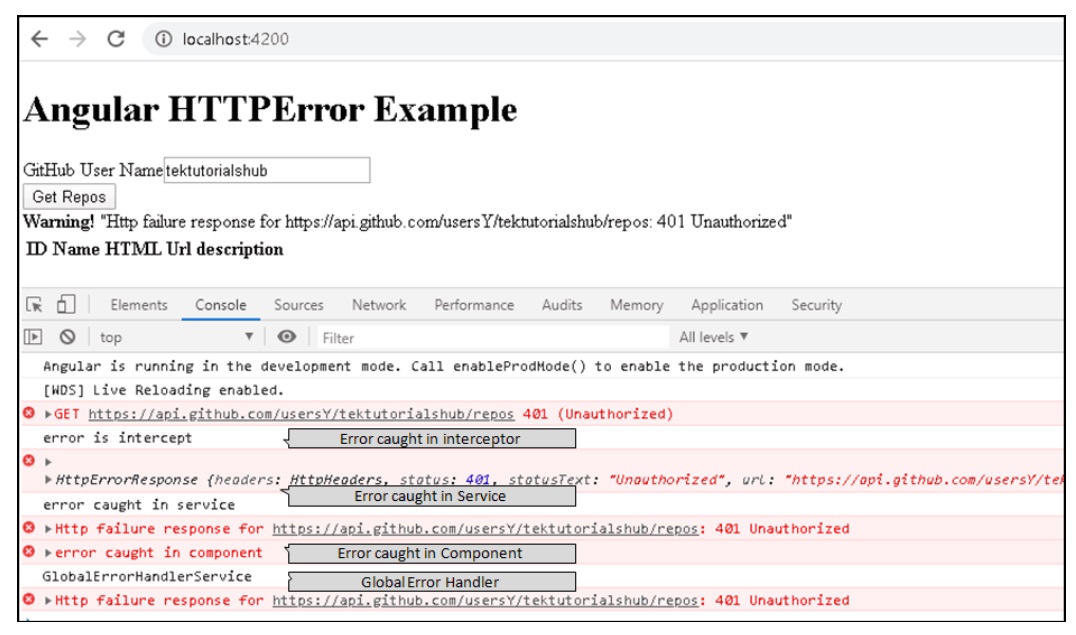Click the site info icon in address bar

163,39
